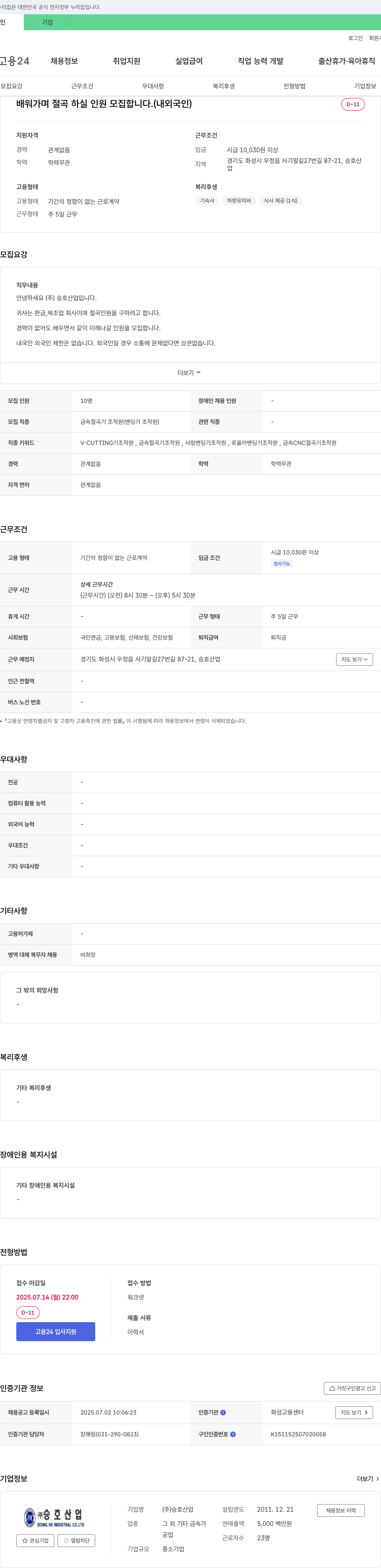Click the 2011. 12. 21 founding date
The height and width of the screenshot is (1568, 381).
point(275,1510)
